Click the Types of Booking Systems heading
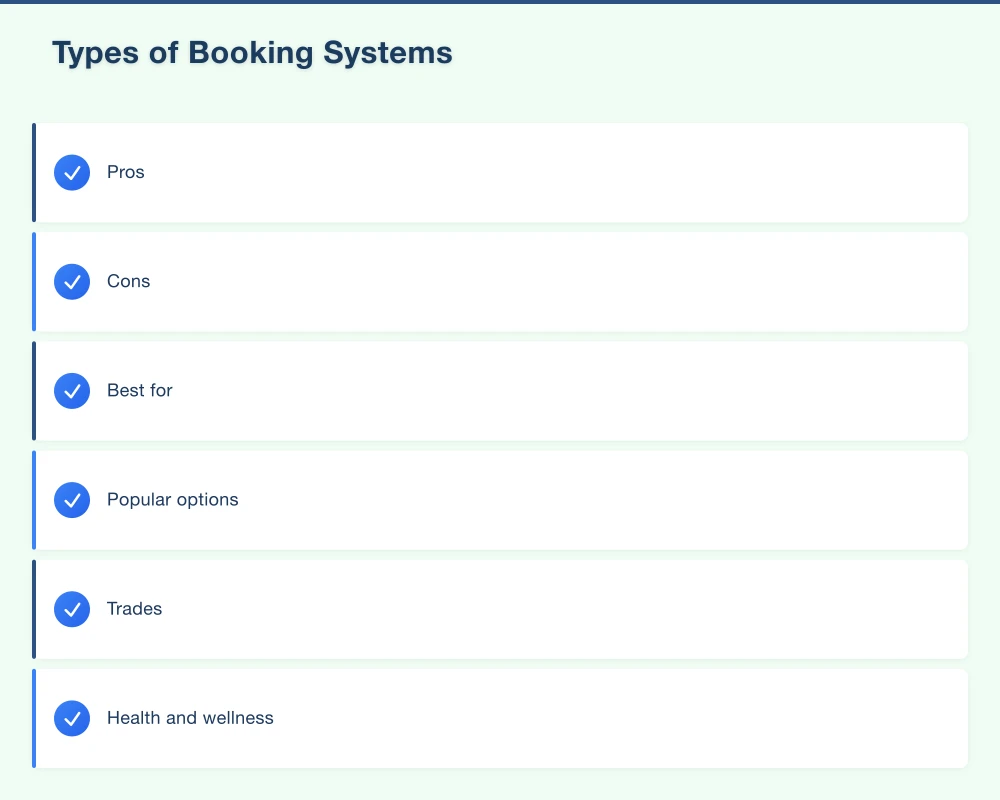Viewport: 1000px width, 800px height. (252, 53)
